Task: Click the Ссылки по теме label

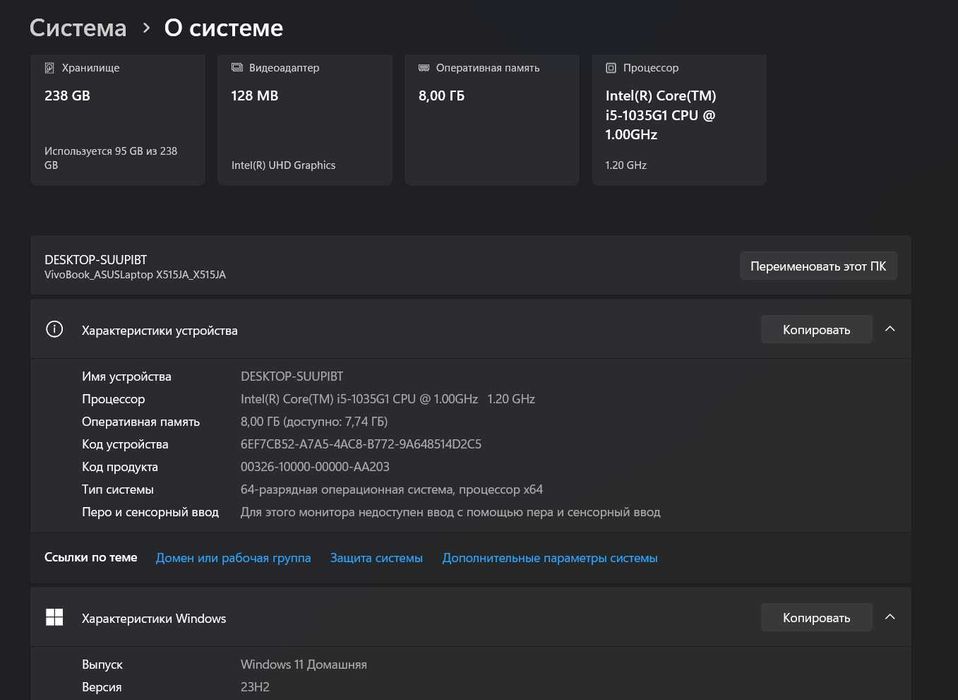Action: pyautogui.click(x=90, y=557)
